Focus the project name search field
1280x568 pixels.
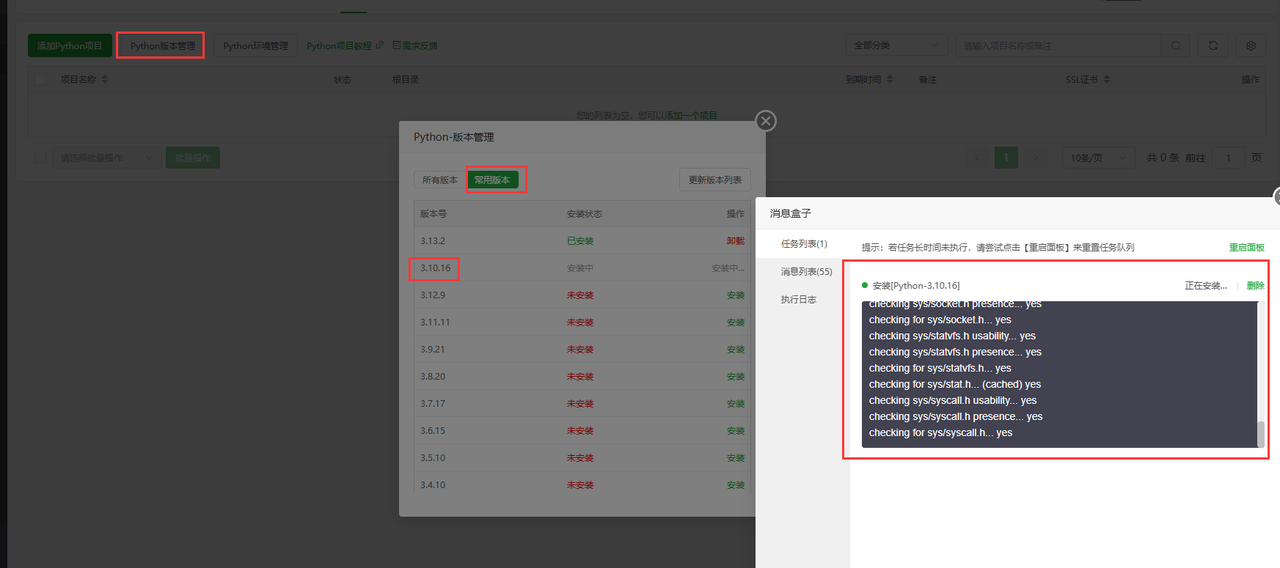click(x=1058, y=45)
